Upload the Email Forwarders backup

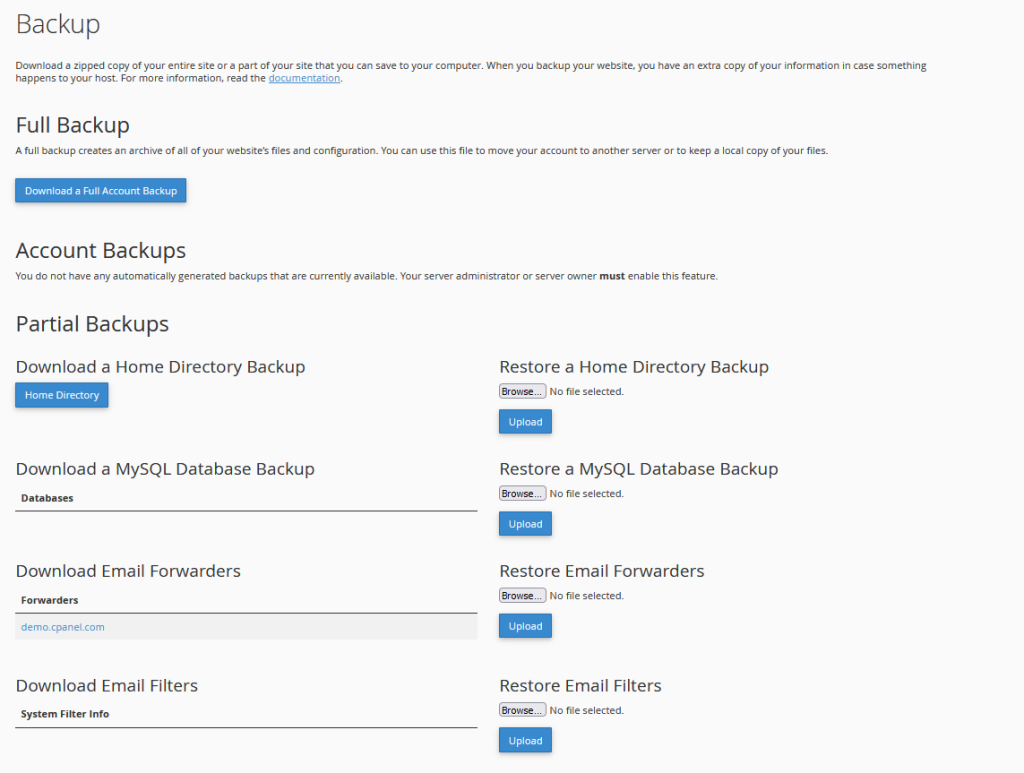pyautogui.click(x=525, y=626)
